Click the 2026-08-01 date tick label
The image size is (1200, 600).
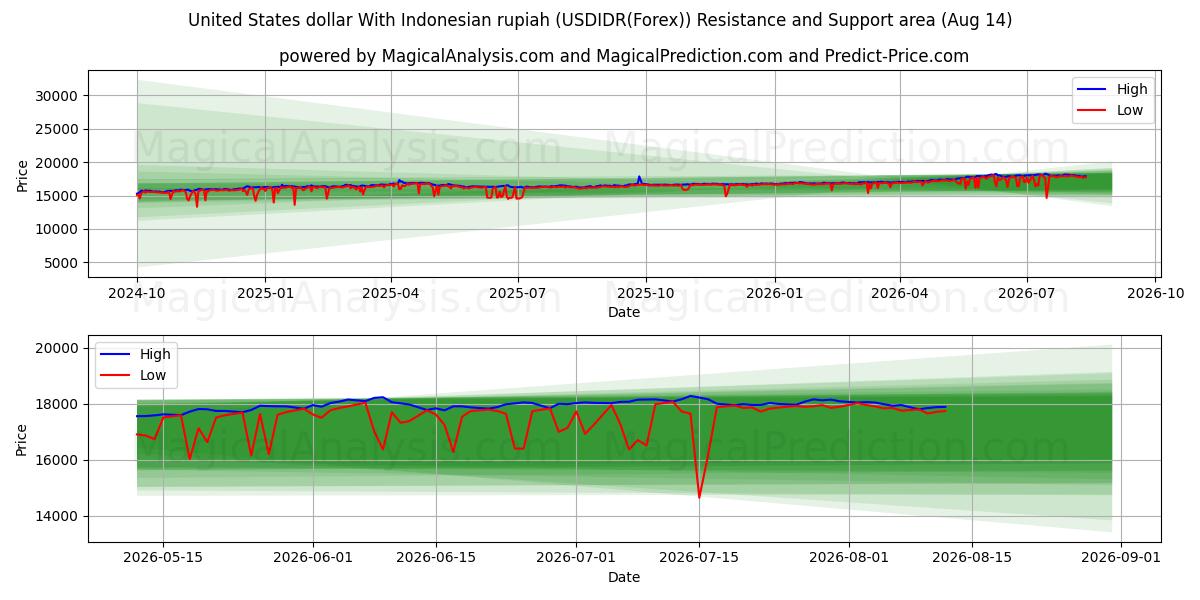pos(849,560)
